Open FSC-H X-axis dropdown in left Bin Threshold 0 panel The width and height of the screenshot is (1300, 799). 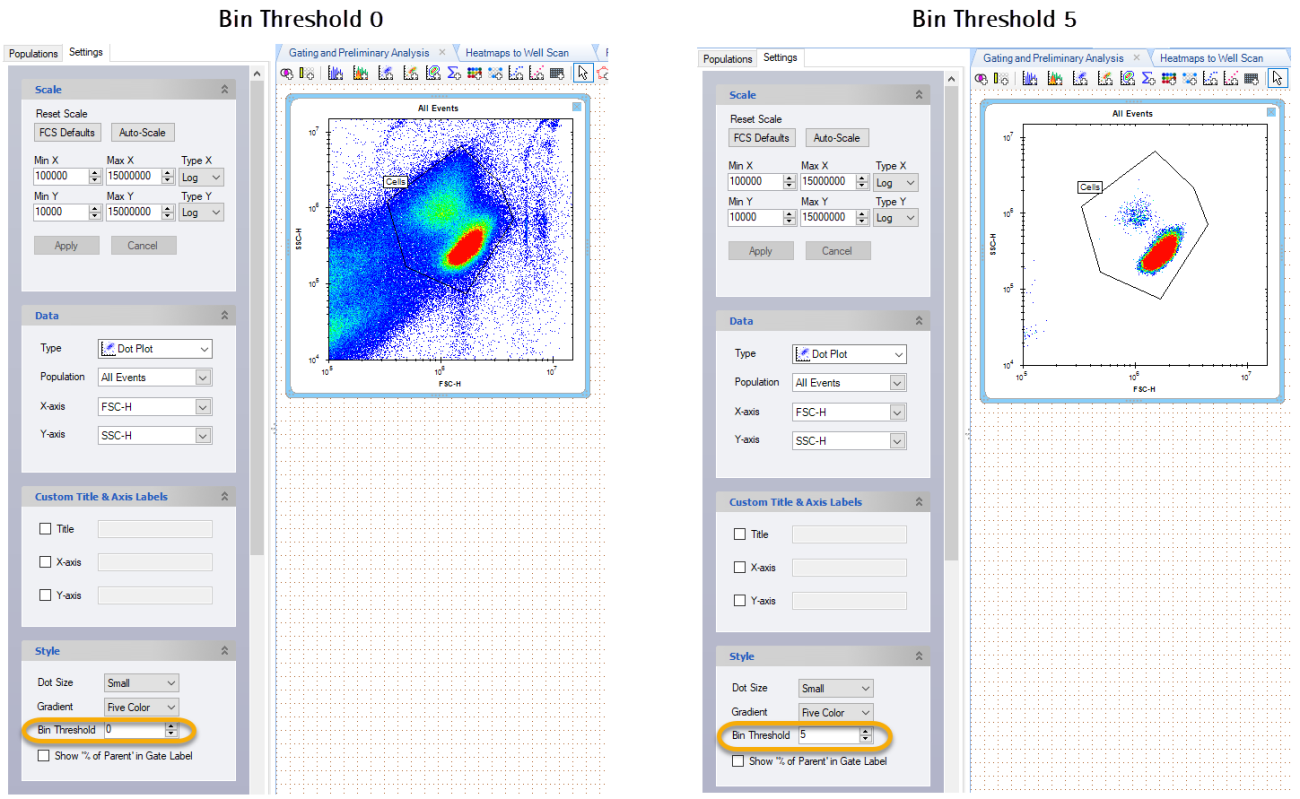tap(155, 407)
